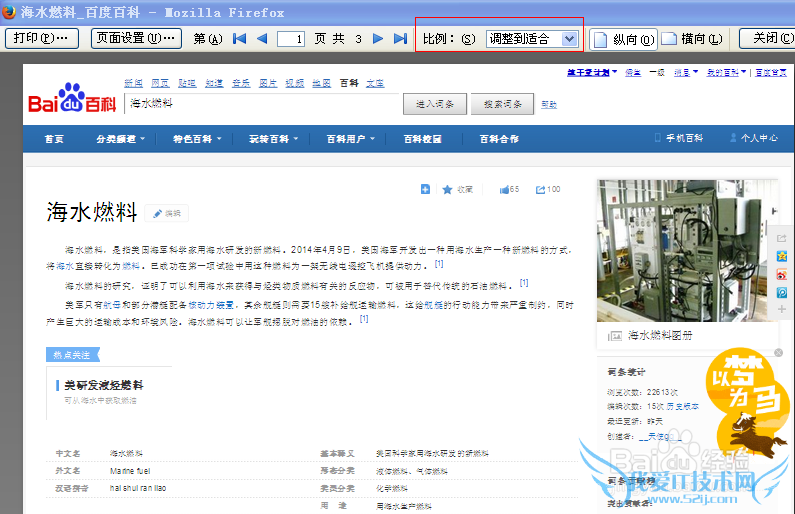Click the page number input field
The width and height of the screenshot is (795, 514).
[291, 39]
